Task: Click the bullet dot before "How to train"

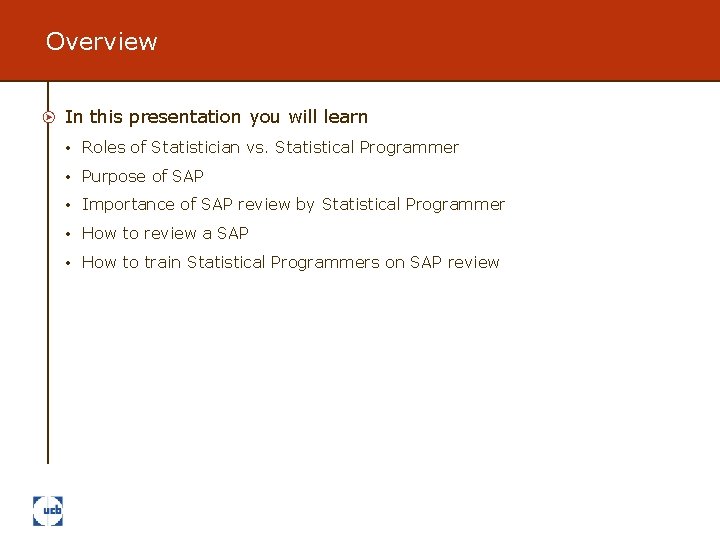Action: click(67, 264)
